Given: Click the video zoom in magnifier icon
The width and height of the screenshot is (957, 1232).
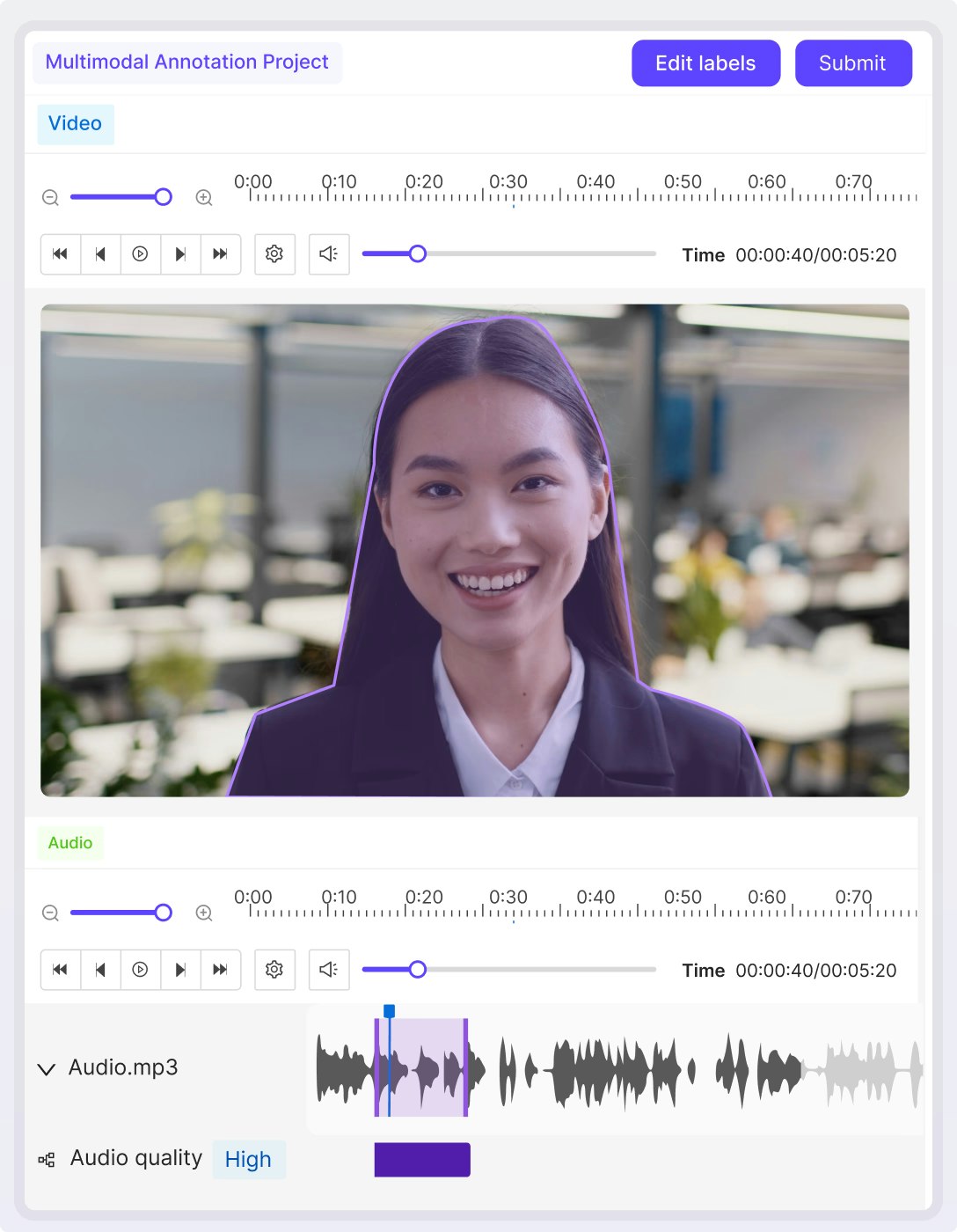Looking at the screenshot, I should [204, 198].
